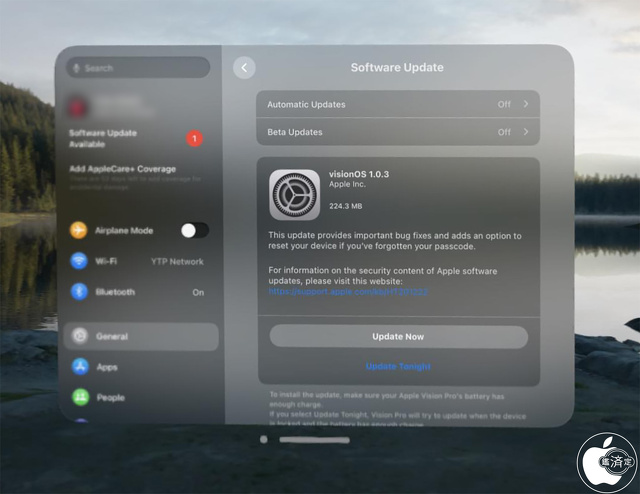640x494 pixels.
Task: Click Off value for Automatic Updates
Action: click(x=504, y=104)
